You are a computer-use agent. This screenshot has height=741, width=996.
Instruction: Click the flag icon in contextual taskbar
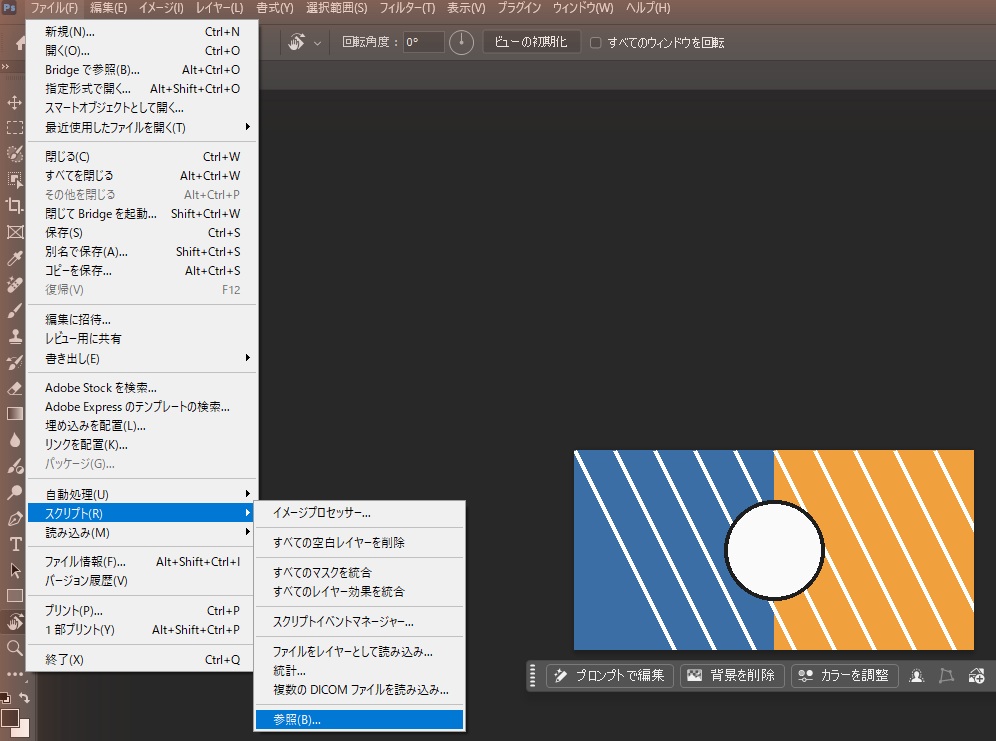click(946, 676)
